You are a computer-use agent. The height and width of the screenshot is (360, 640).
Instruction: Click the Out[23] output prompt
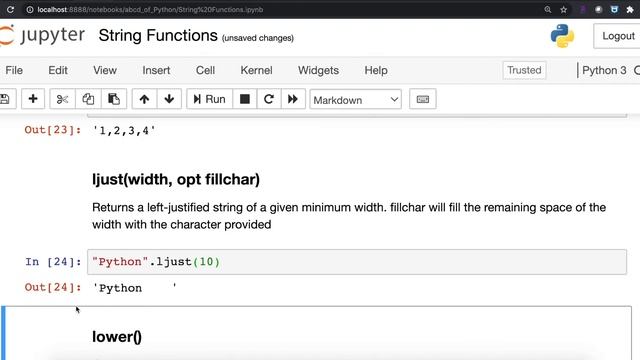tap(53, 130)
